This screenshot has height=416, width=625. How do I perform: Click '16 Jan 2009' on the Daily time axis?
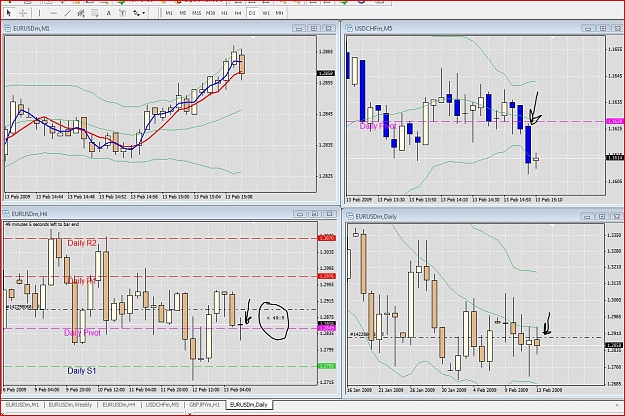360,390
